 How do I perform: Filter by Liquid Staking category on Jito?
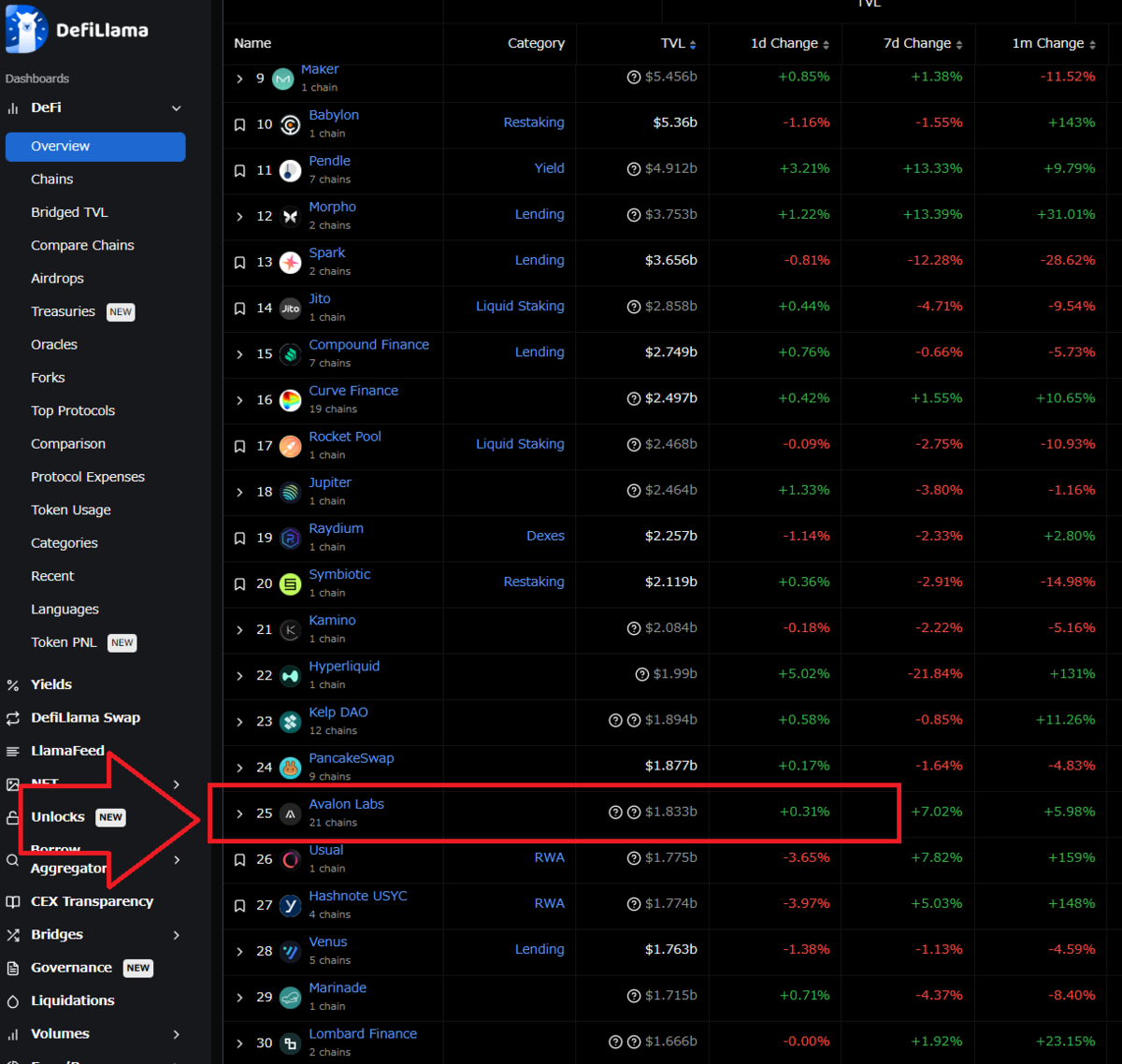coord(520,306)
